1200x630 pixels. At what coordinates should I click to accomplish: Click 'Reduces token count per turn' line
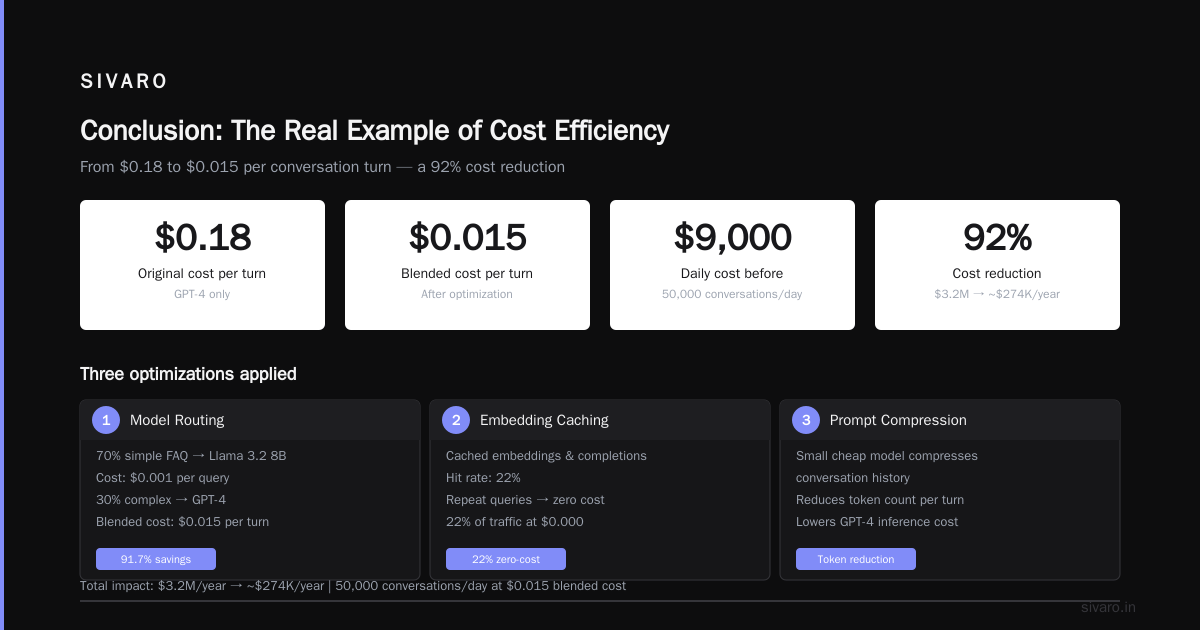click(880, 500)
